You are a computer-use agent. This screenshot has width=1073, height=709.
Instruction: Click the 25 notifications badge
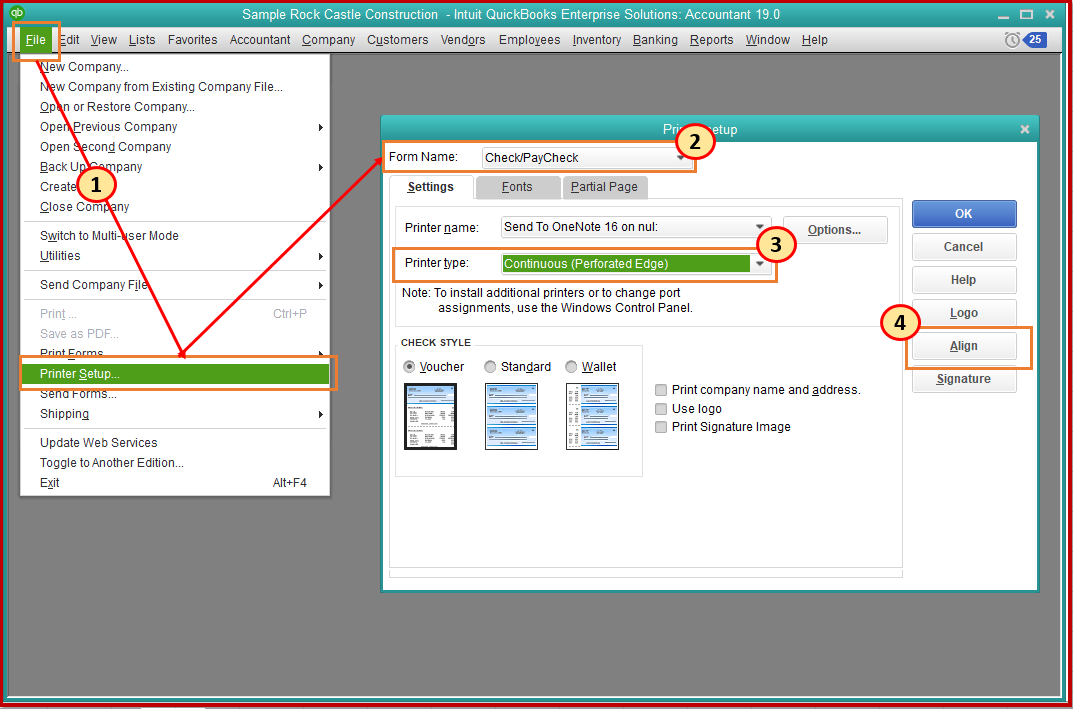pyautogui.click(x=1035, y=40)
